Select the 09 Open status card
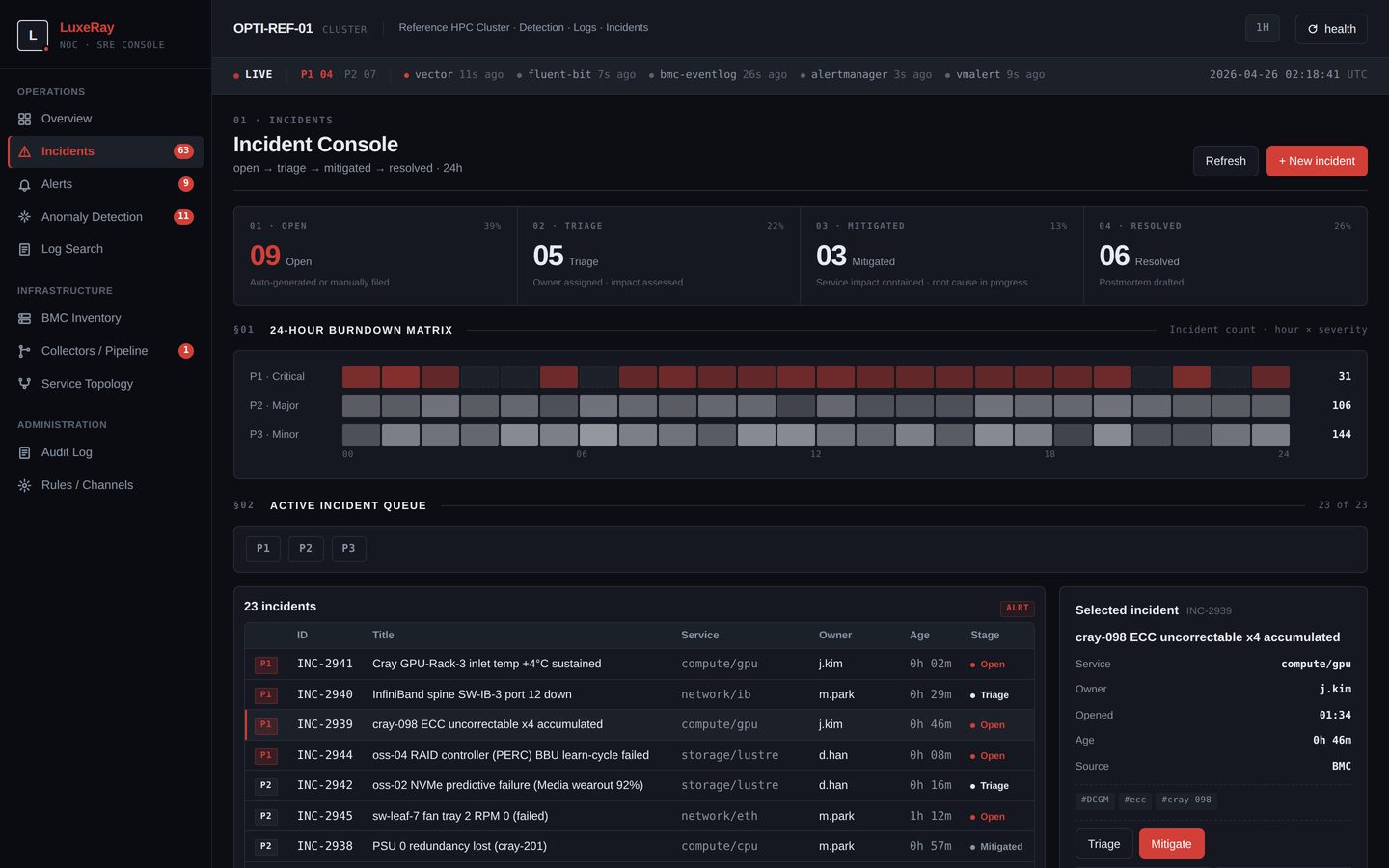The width and height of the screenshot is (1389, 868). pos(375,256)
